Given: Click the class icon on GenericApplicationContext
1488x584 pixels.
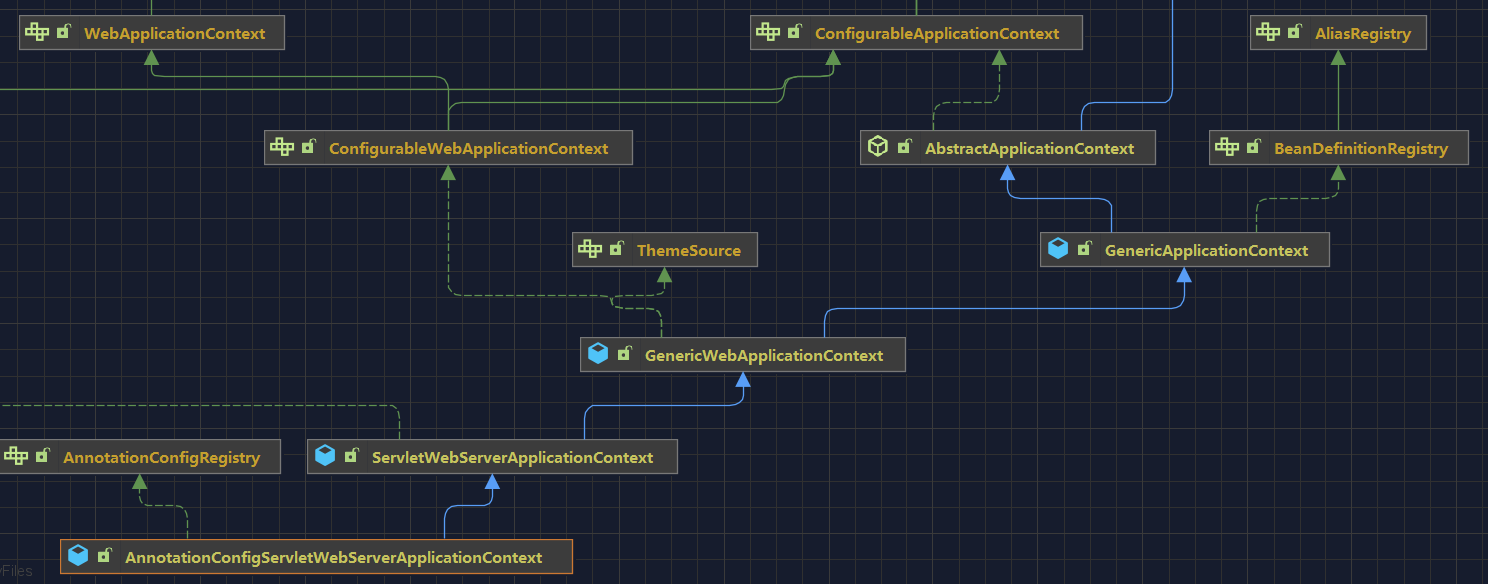Looking at the screenshot, I should [x=1057, y=249].
